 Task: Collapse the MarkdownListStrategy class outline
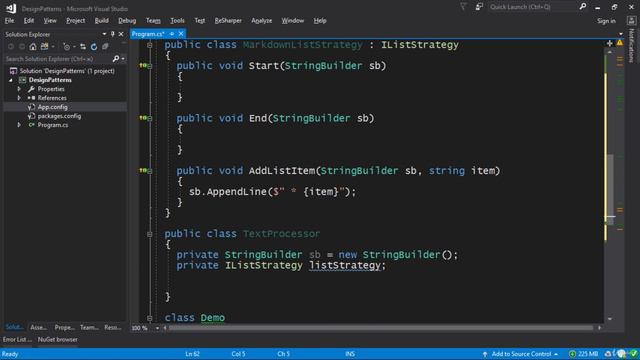click(x=150, y=45)
